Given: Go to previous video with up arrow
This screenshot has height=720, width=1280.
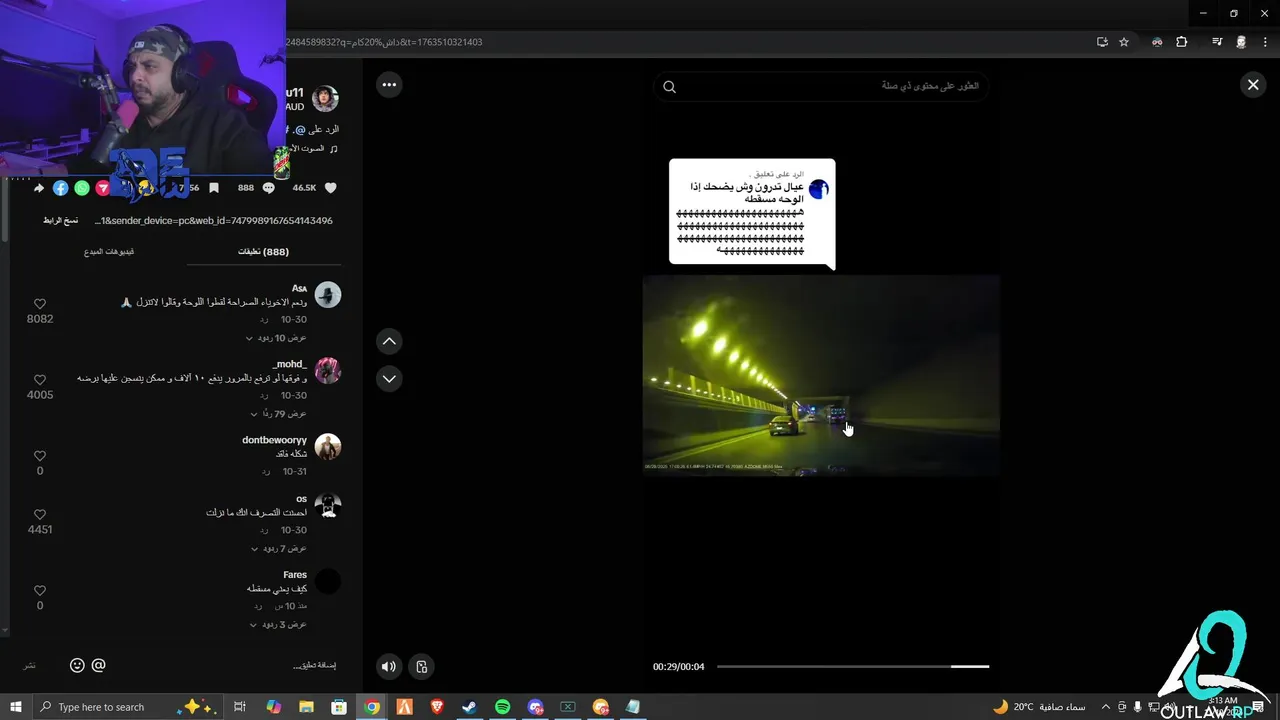Looking at the screenshot, I should pos(389,341).
